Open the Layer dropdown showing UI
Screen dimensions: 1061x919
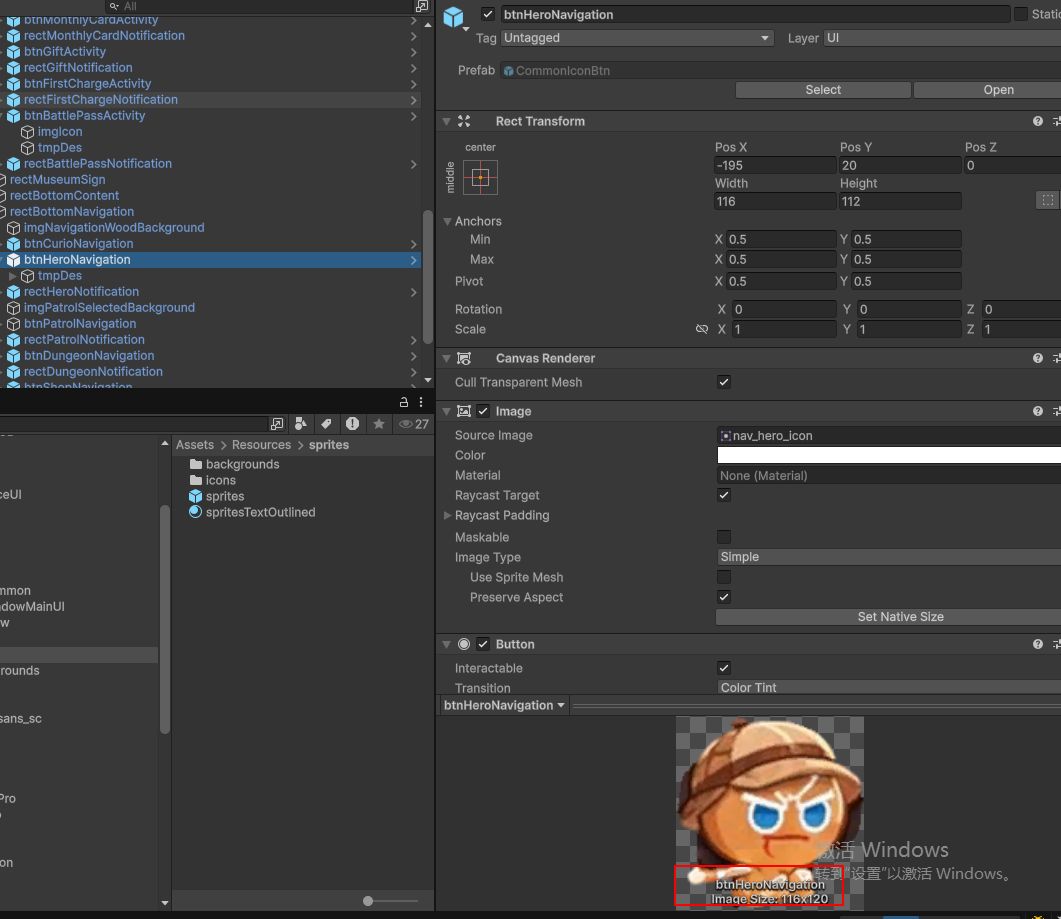click(942, 38)
